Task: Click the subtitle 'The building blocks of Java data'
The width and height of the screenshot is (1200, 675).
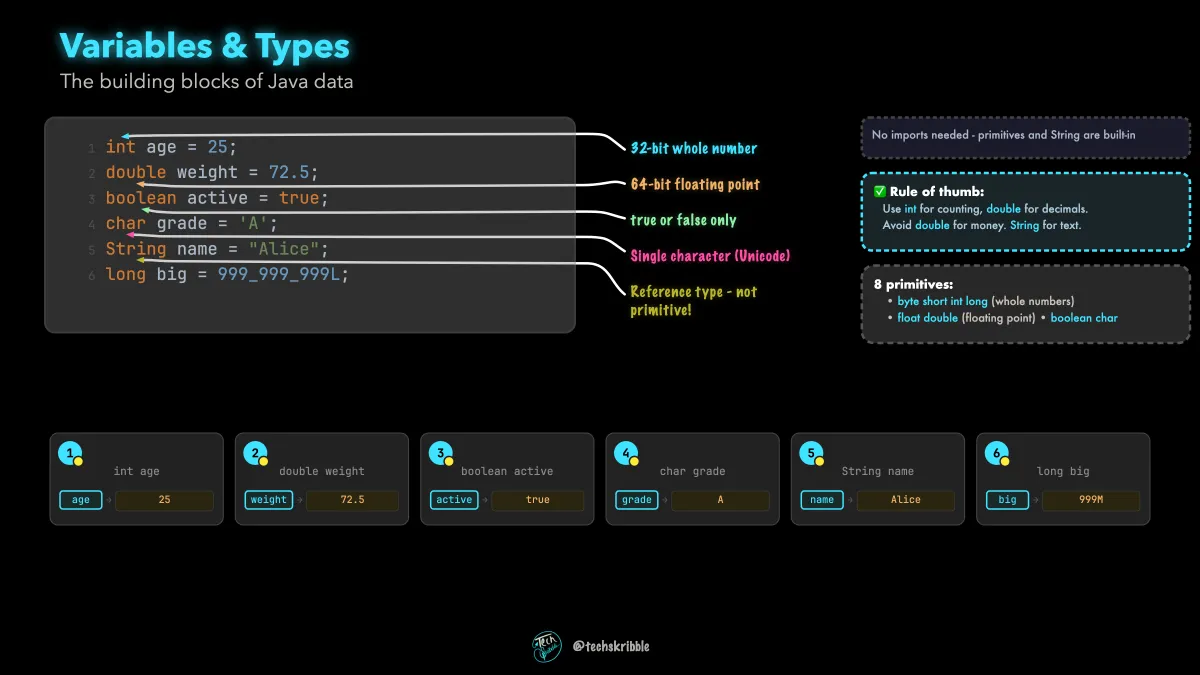Action: click(207, 81)
